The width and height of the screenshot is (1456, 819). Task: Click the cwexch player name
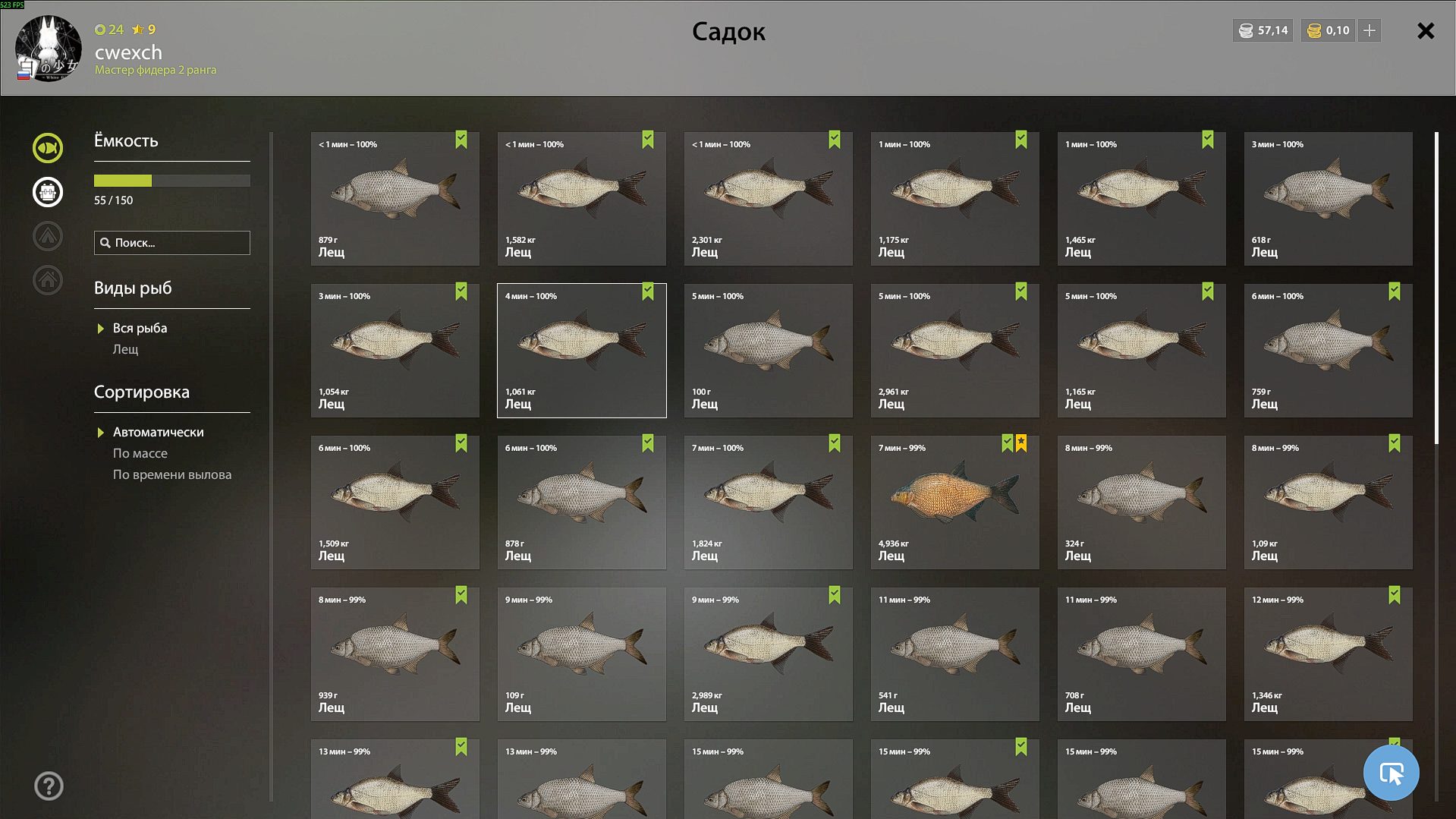click(x=128, y=52)
